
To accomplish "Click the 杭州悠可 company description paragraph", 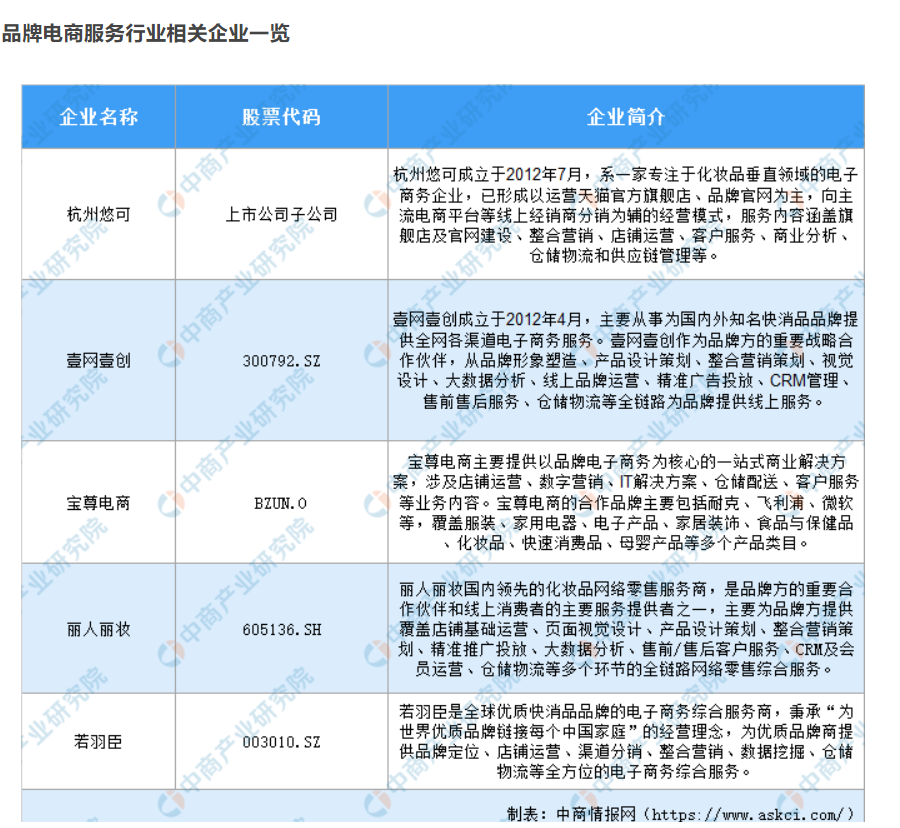I will (x=626, y=215).
